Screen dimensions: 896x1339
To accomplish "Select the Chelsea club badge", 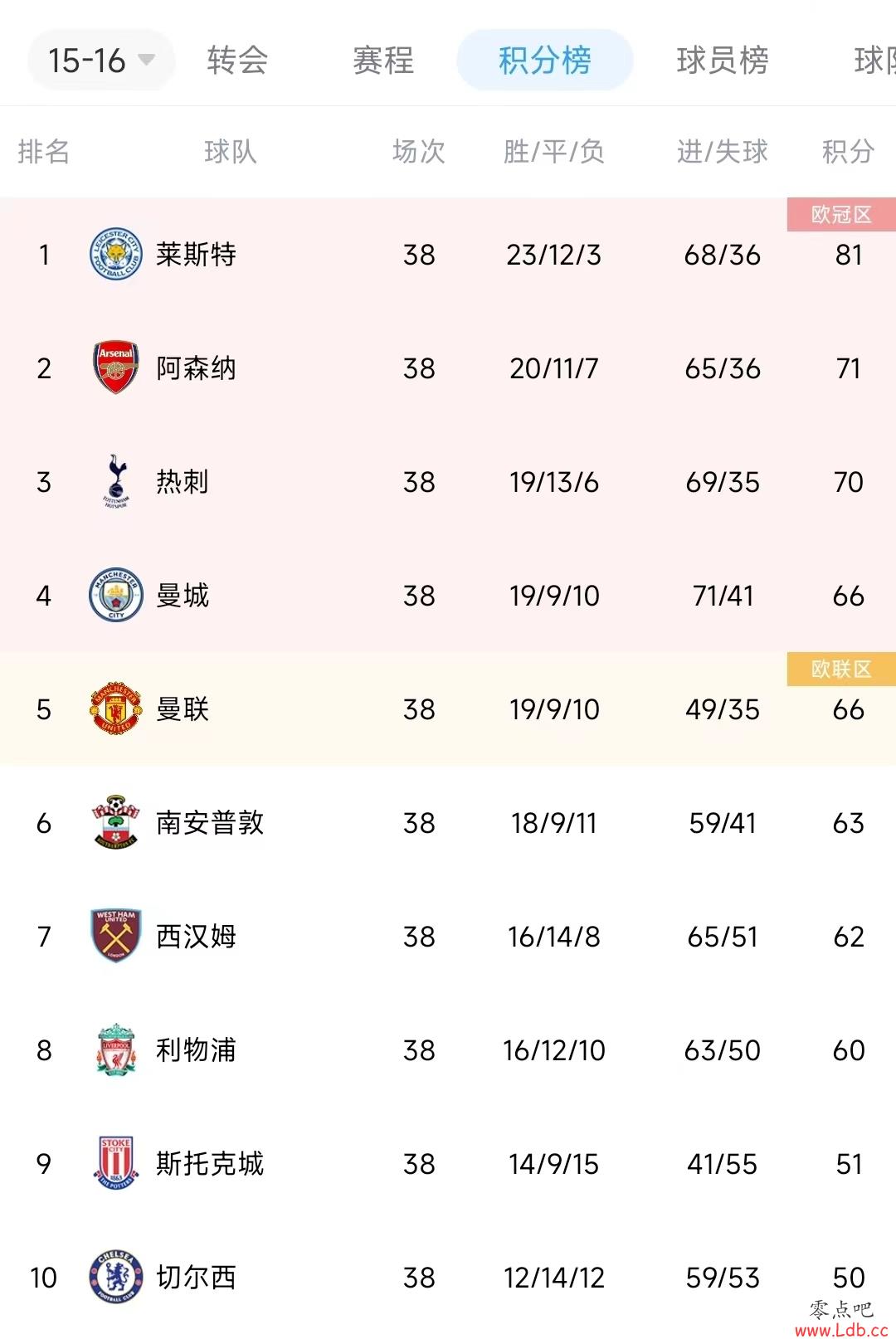I will (115, 1277).
